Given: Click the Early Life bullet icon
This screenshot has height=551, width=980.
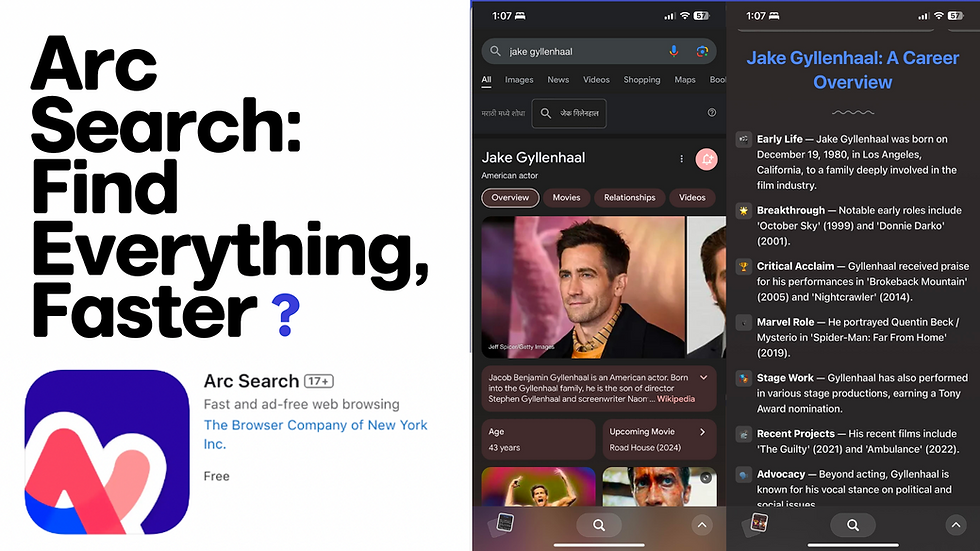Looking at the screenshot, I should (x=743, y=139).
